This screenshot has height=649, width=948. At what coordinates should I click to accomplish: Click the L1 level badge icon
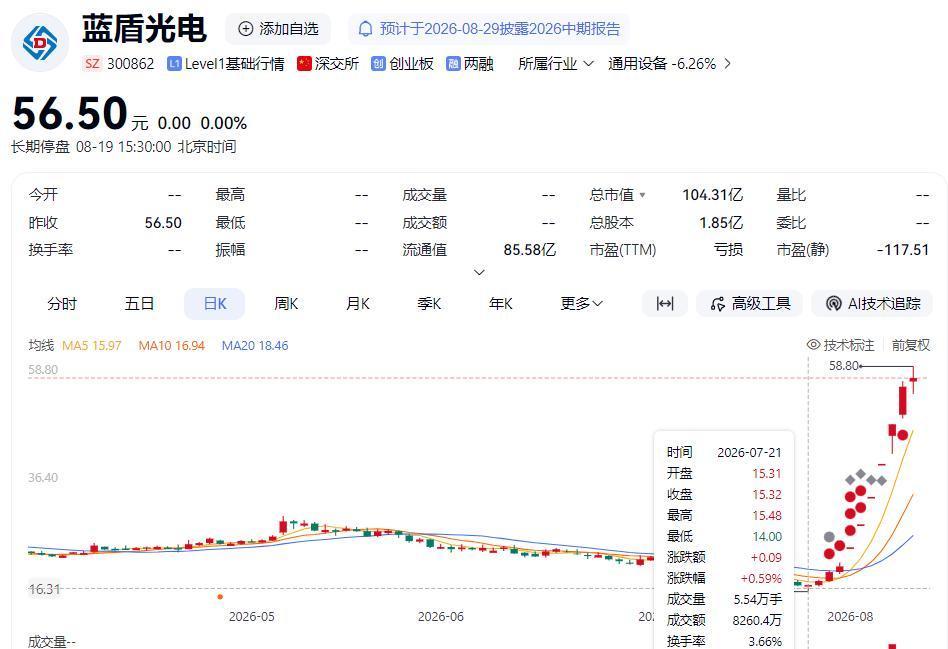[174, 64]
